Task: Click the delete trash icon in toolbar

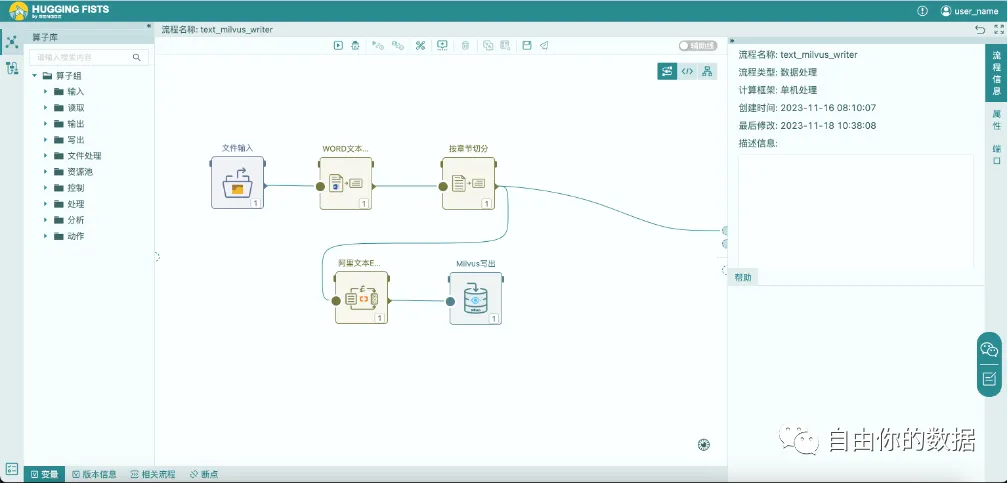Action: [x=465, y=45]
